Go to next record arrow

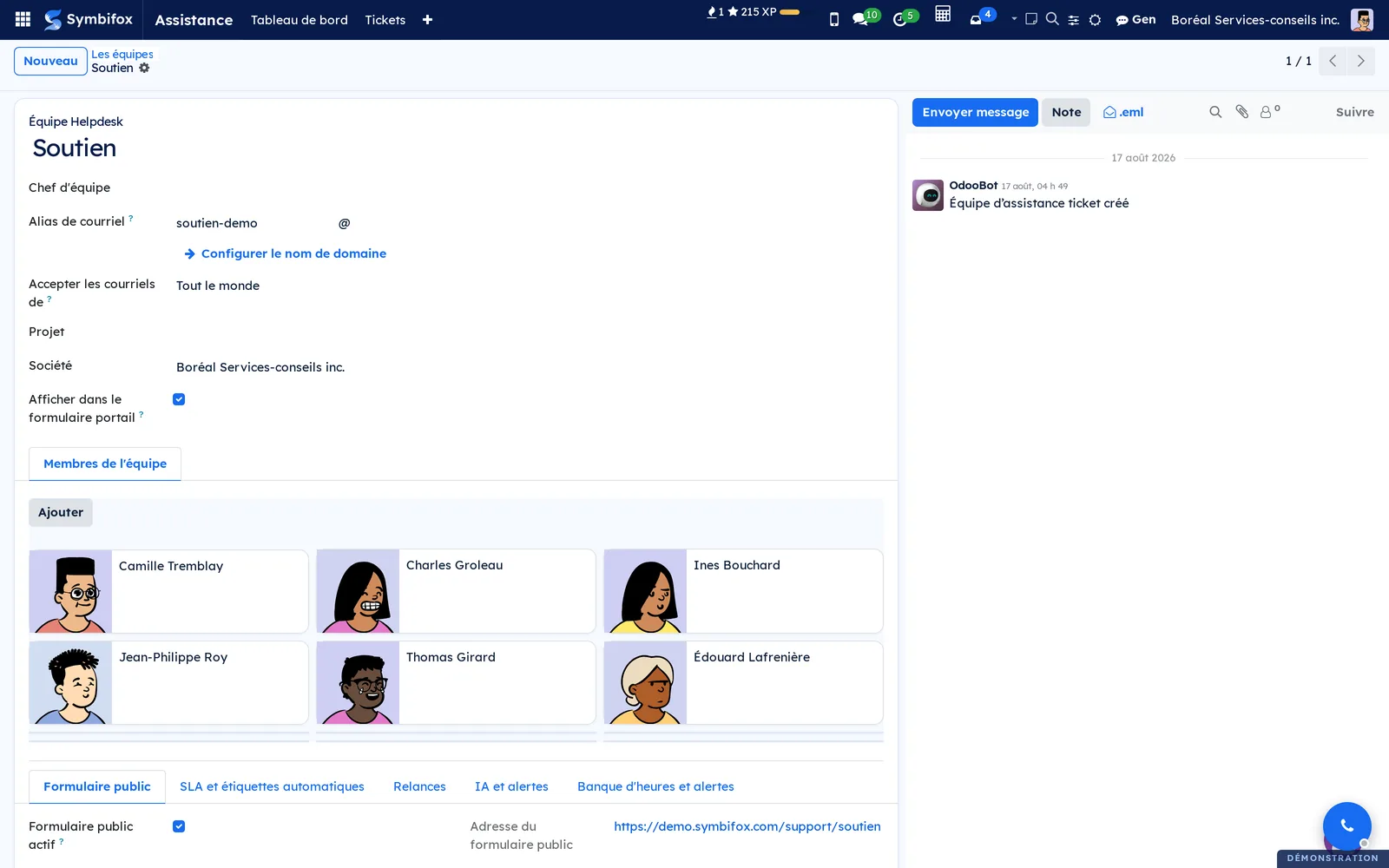(x=1360, y=61)
